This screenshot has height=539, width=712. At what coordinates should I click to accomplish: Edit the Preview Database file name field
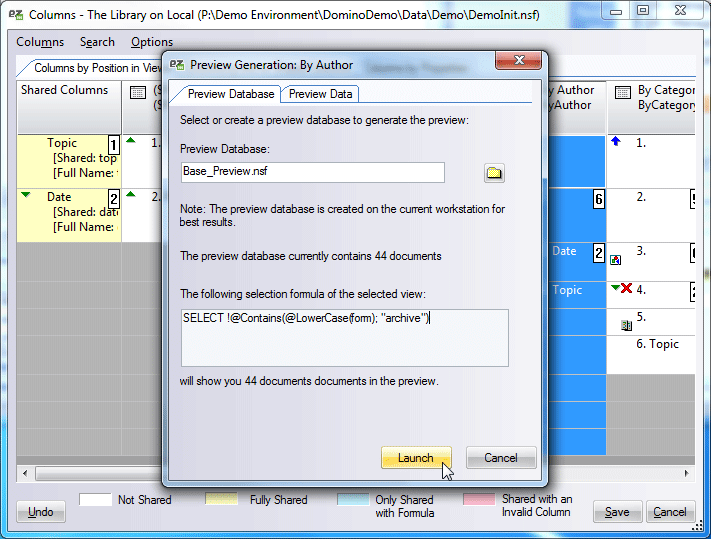(x=312, y=173)
